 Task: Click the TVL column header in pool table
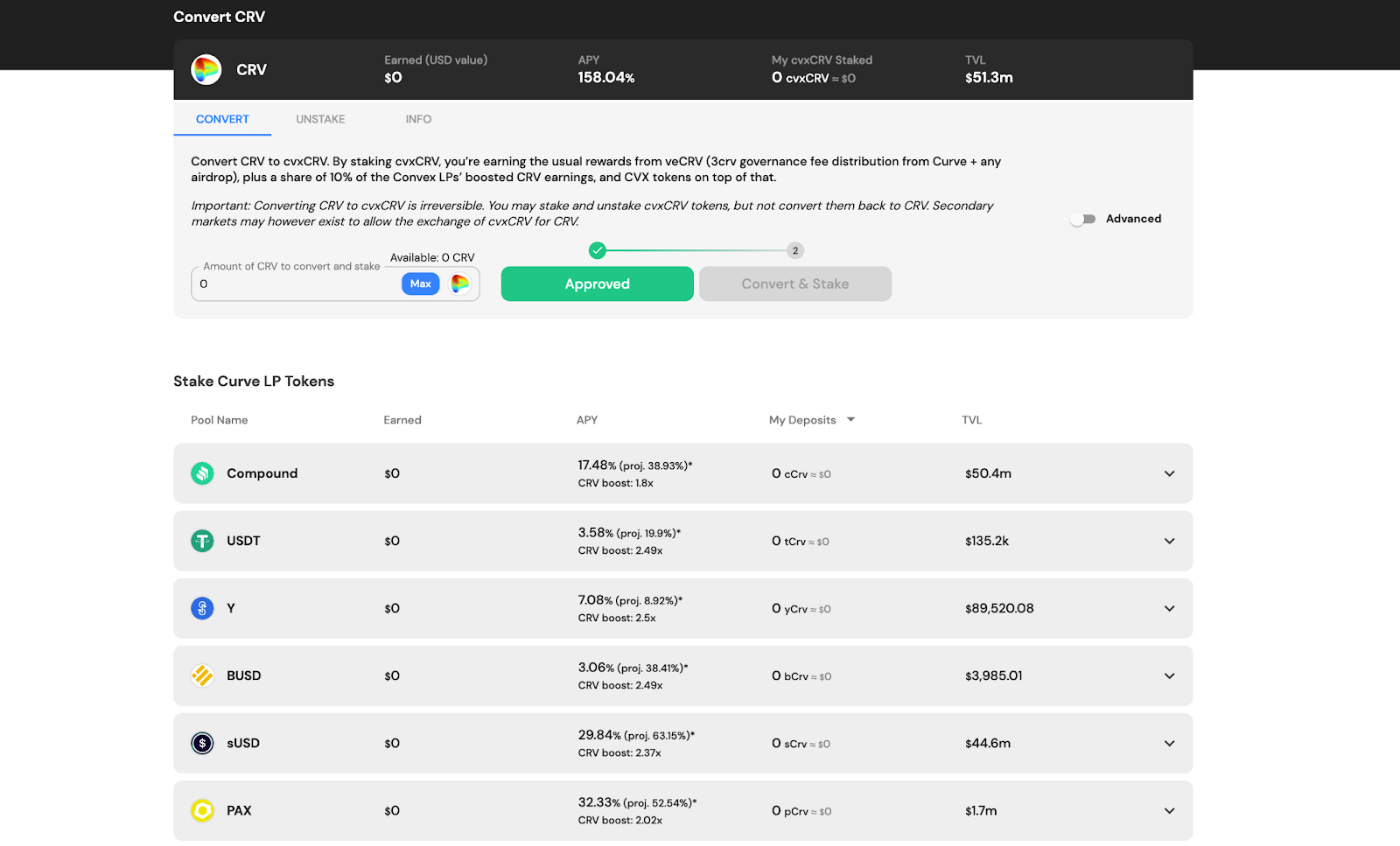click(x=972, y=420)
